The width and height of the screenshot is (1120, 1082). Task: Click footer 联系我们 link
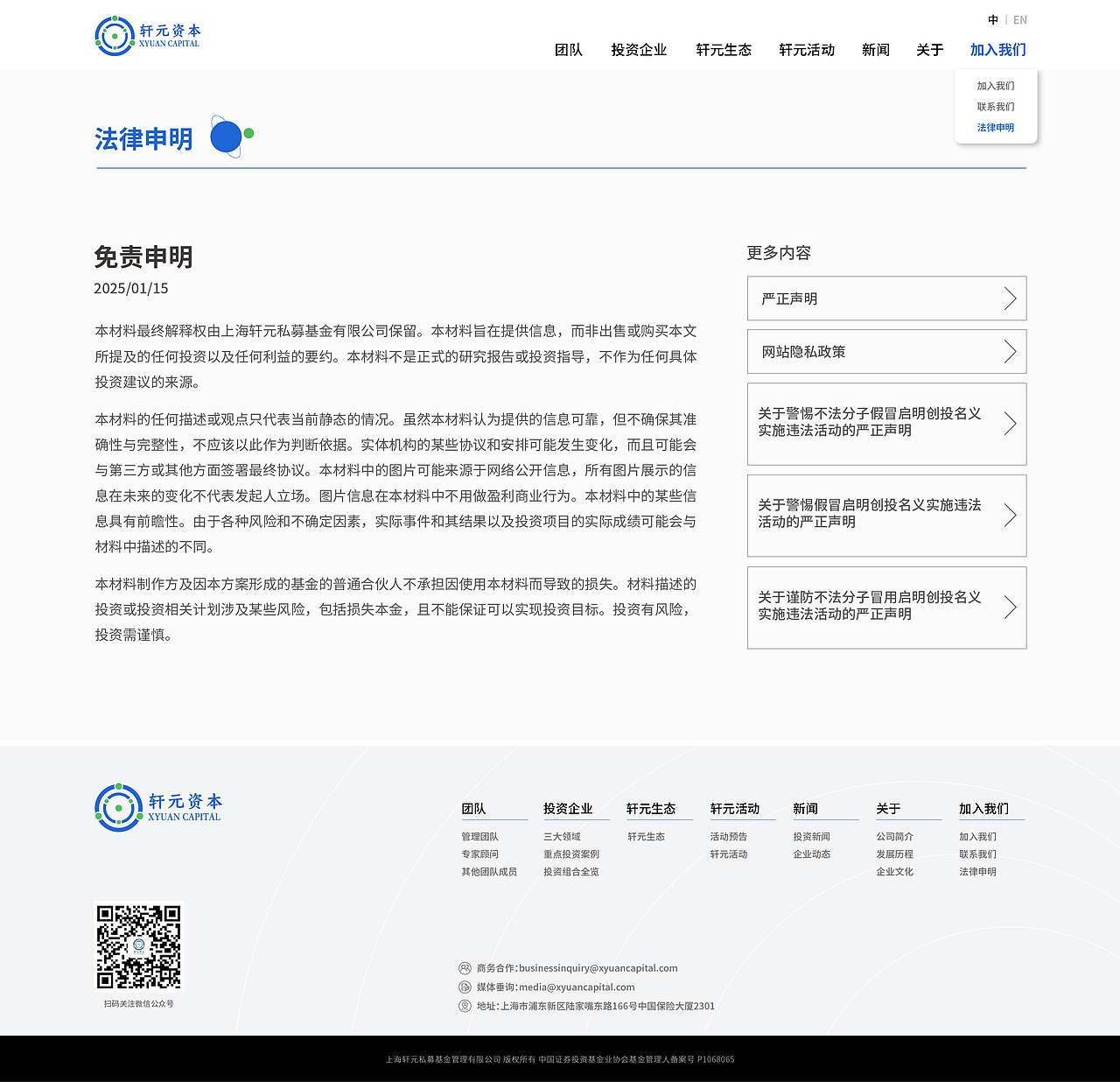click(x=977, y=854)
